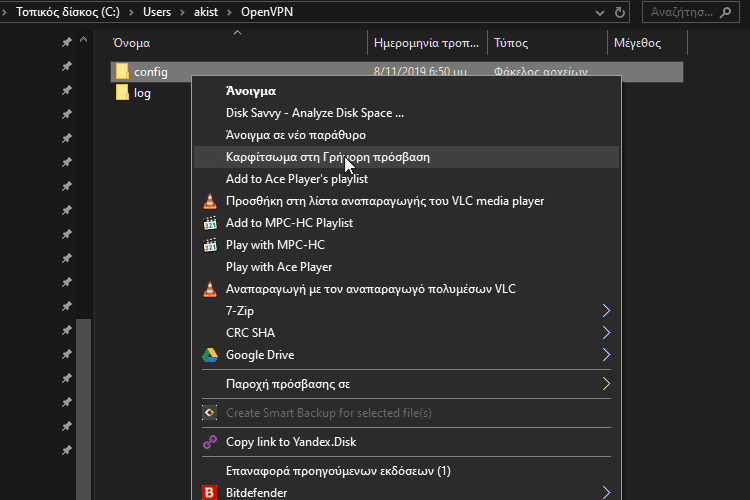Expand the CRC SHA submenu arrow
This screenshot has width=750, height=500.
(x=606, y=333)
